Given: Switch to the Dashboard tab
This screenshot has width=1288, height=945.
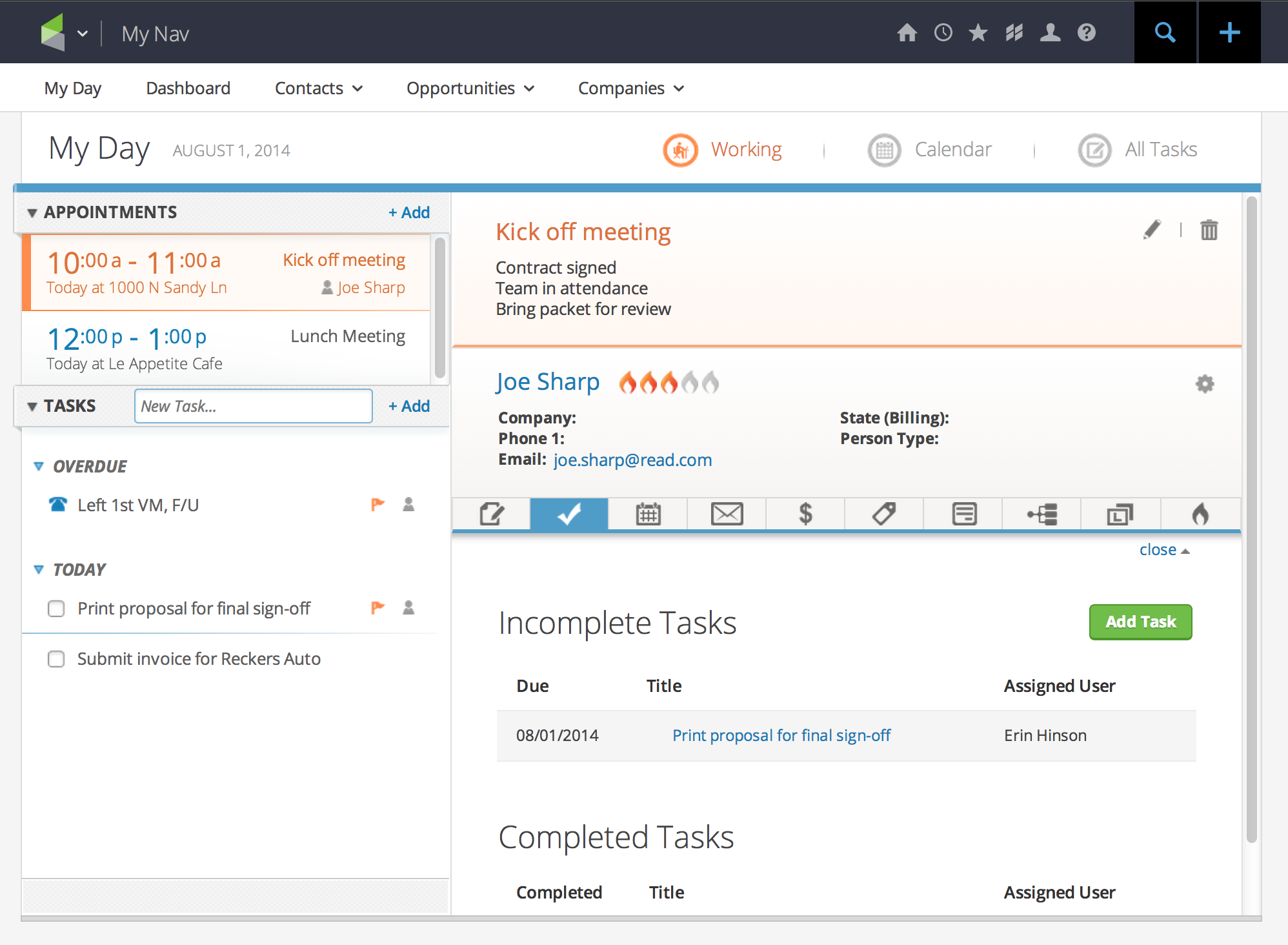Looking at the screenshot, I should 188,88.
